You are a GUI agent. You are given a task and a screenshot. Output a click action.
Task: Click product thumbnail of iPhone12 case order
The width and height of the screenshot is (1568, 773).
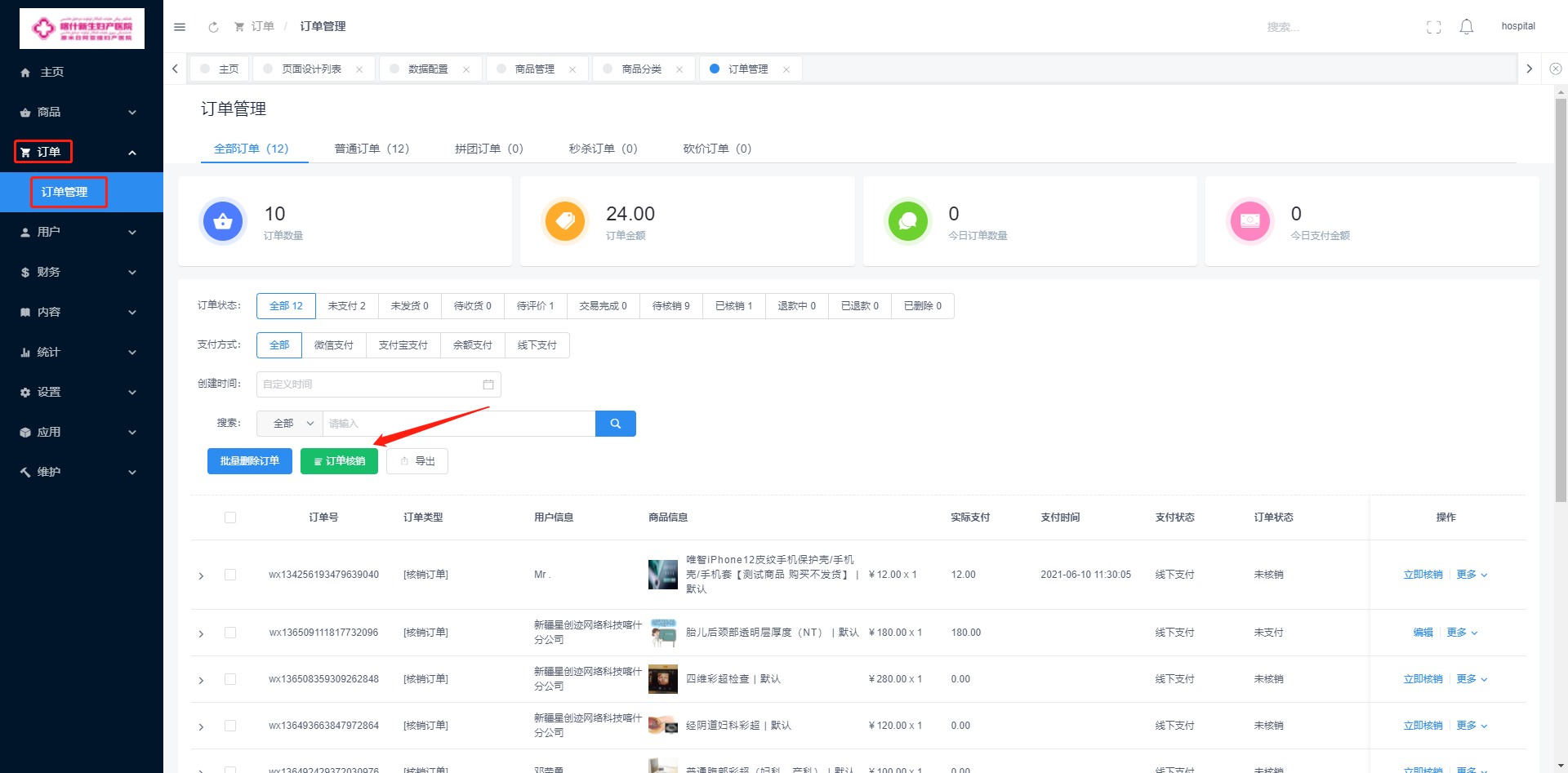pos(663,575)
